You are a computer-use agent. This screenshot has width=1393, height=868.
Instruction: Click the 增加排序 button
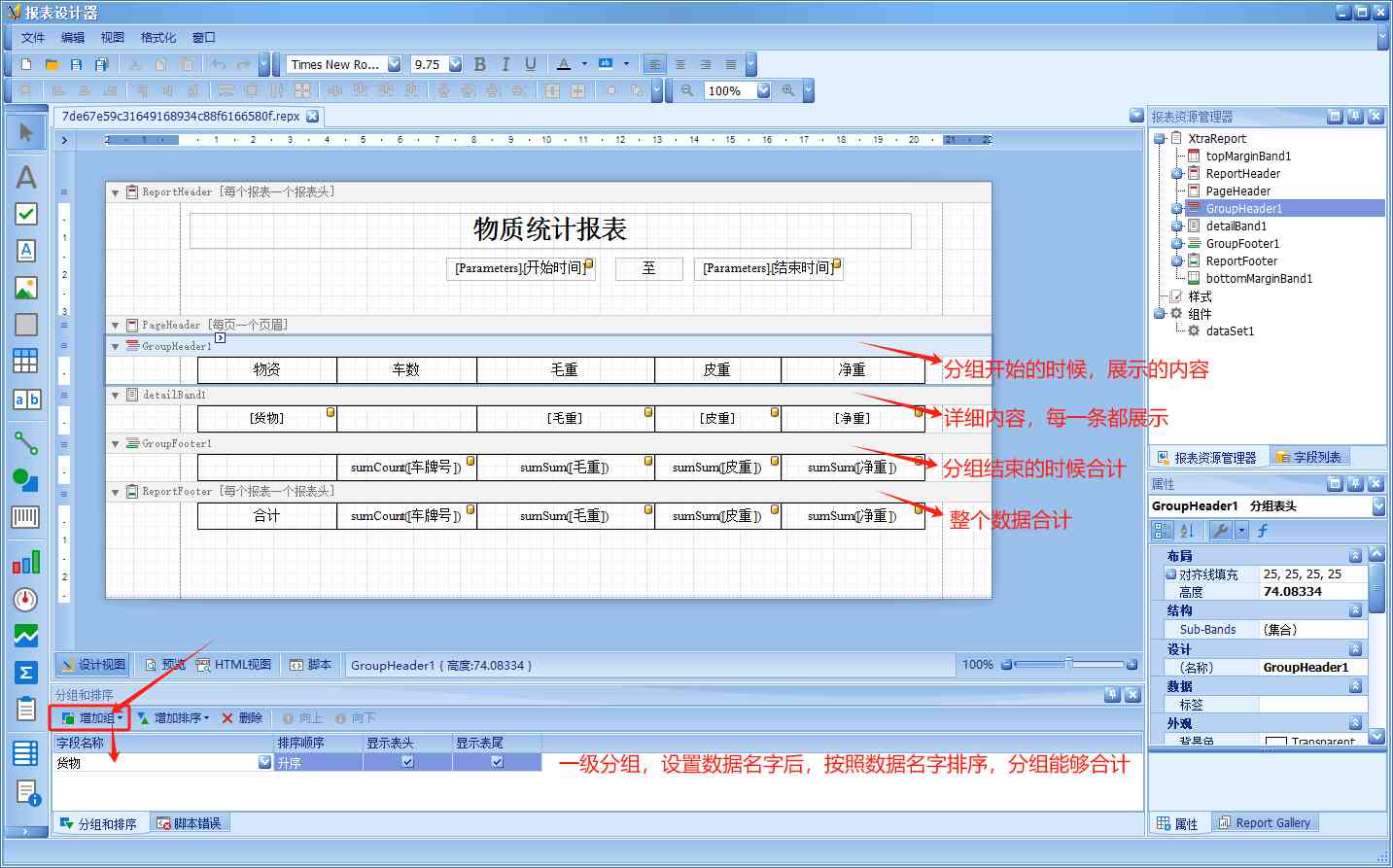(x=173, y=718)
